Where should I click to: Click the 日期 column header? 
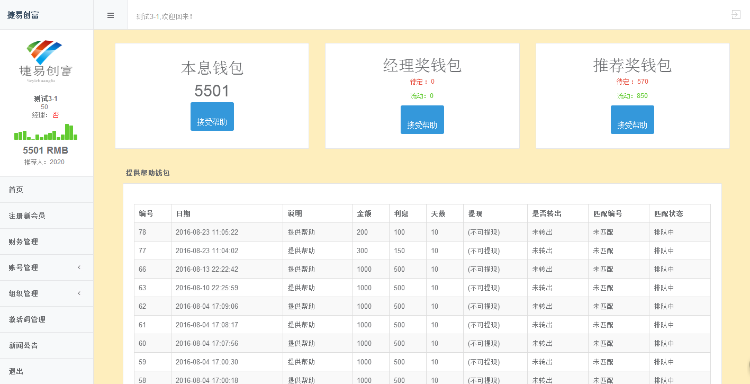click(183, 214)
